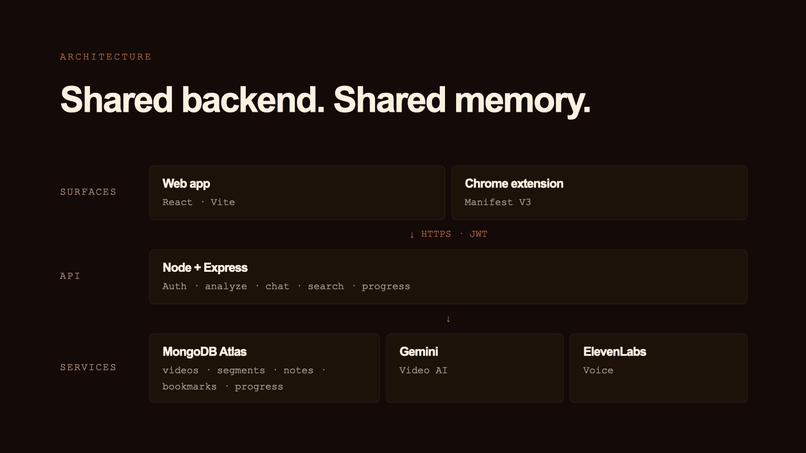
Task: Click the Chrome extension card title
Action: (x=514, y=184)
